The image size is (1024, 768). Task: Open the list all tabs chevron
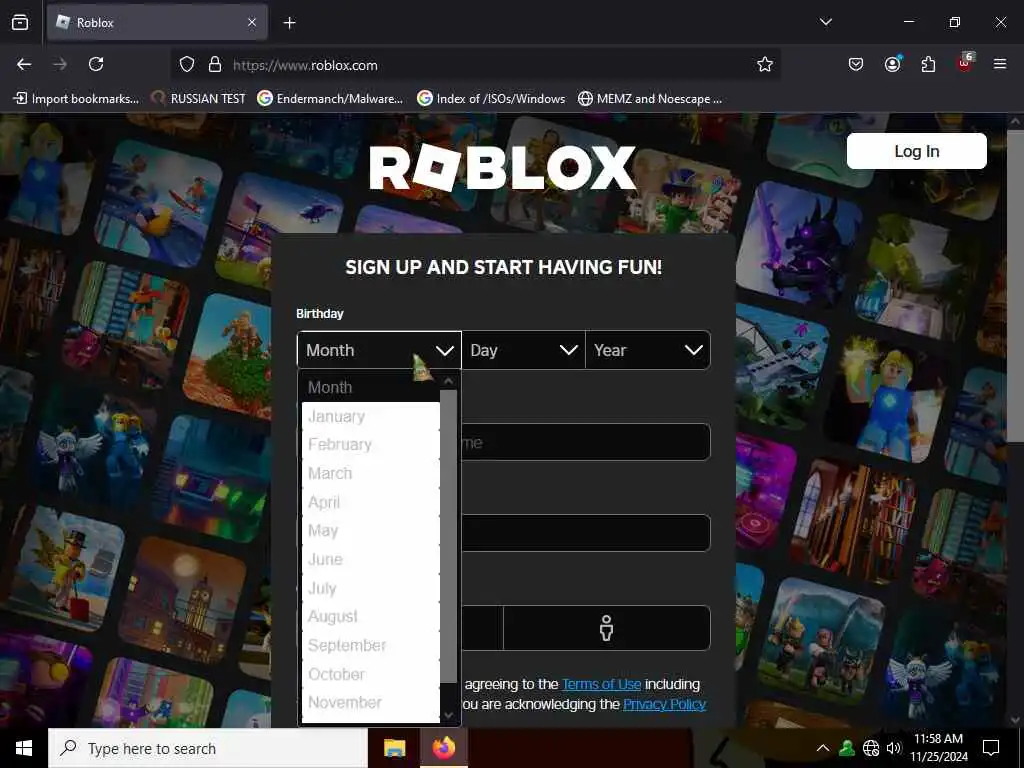[825, 22]
